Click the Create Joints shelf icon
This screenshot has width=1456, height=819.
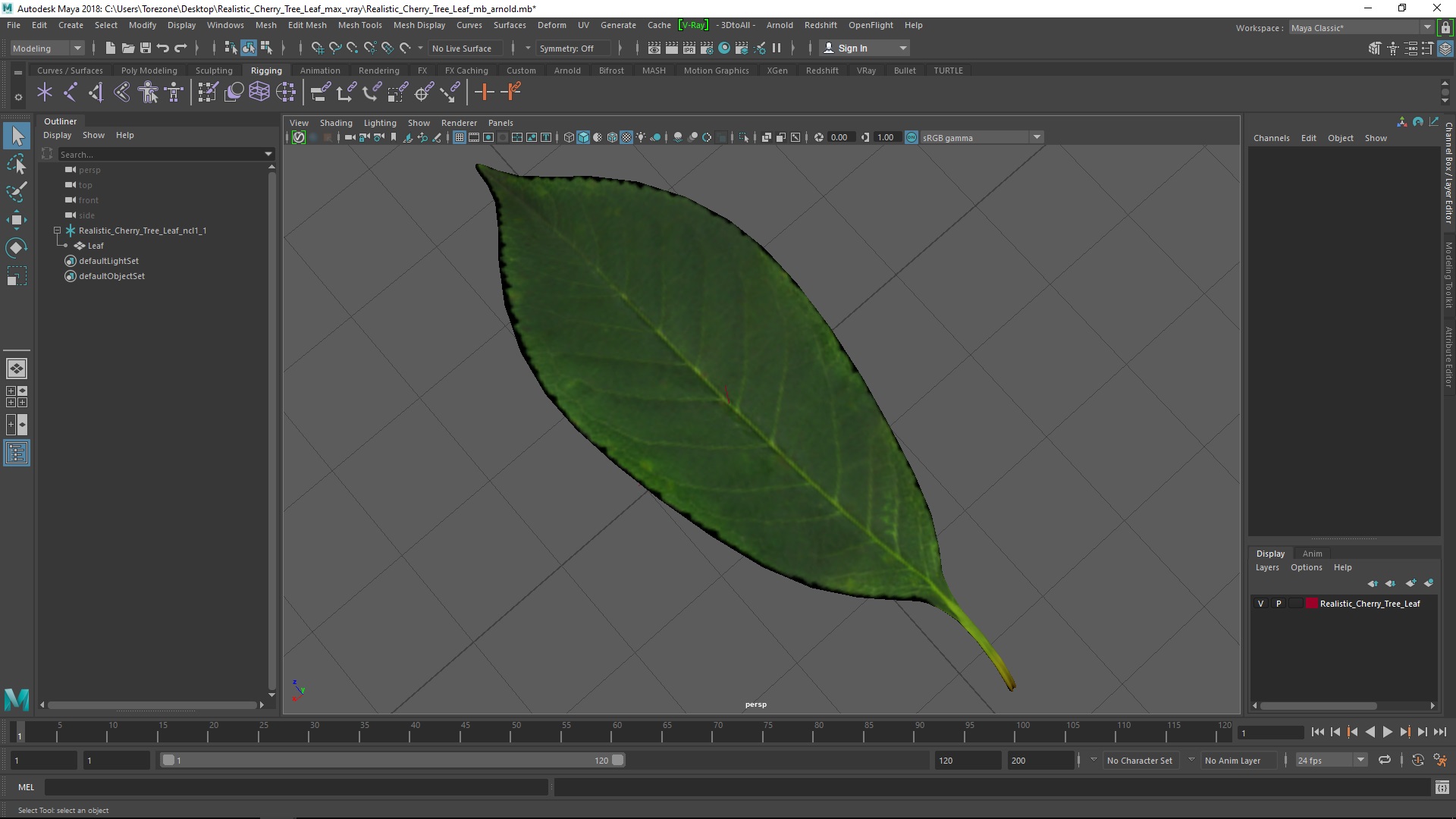click(x=70, y=93)
